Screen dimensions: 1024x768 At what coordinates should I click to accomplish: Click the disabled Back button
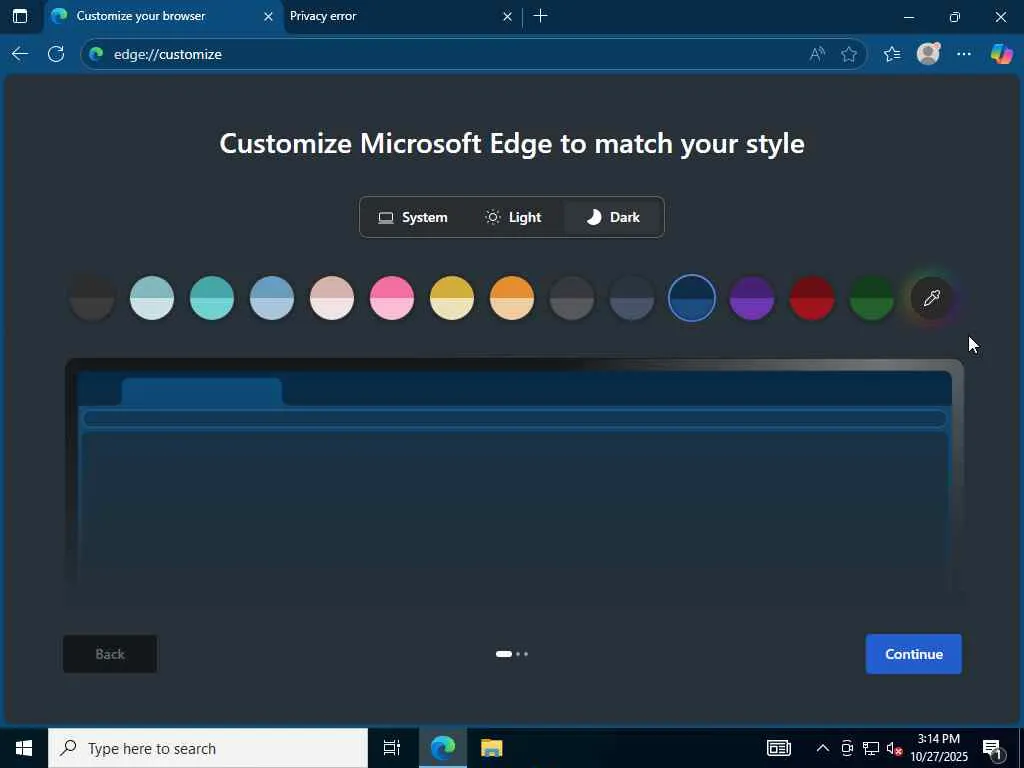pos(110,654)
